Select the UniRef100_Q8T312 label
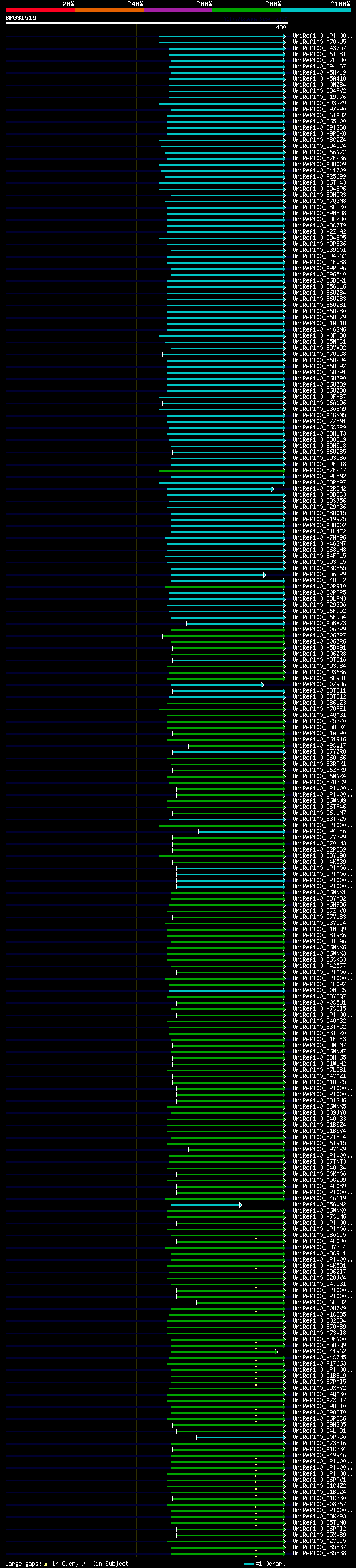The height and width of the screenshot is (1568, 356). click(x=319, y=696)
